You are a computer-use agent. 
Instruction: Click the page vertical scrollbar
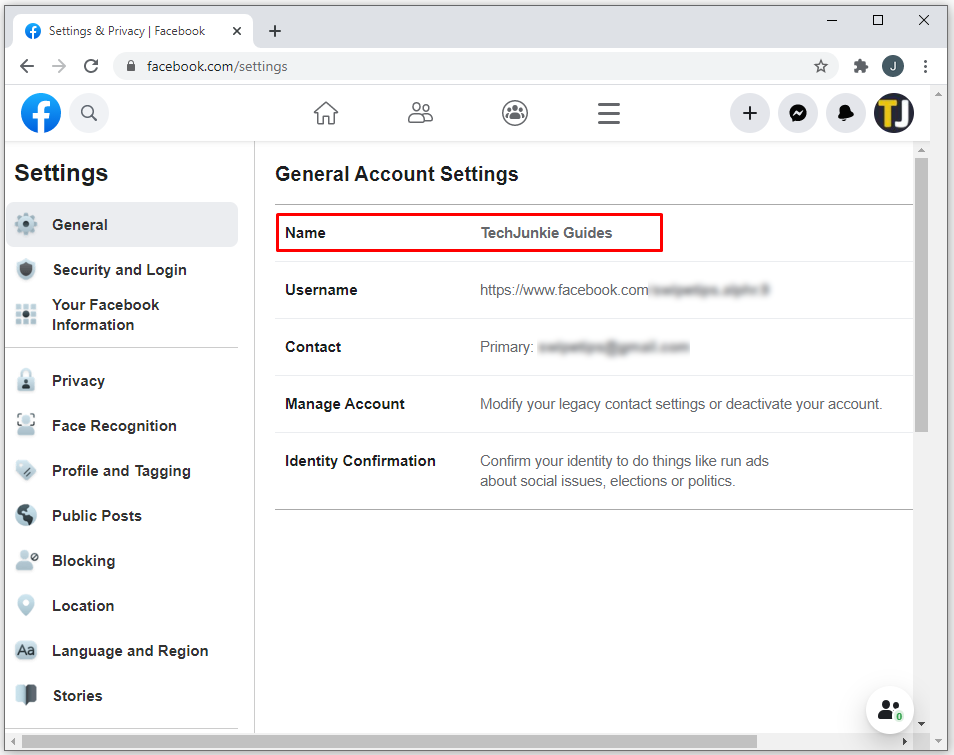[x=921, y=300]
